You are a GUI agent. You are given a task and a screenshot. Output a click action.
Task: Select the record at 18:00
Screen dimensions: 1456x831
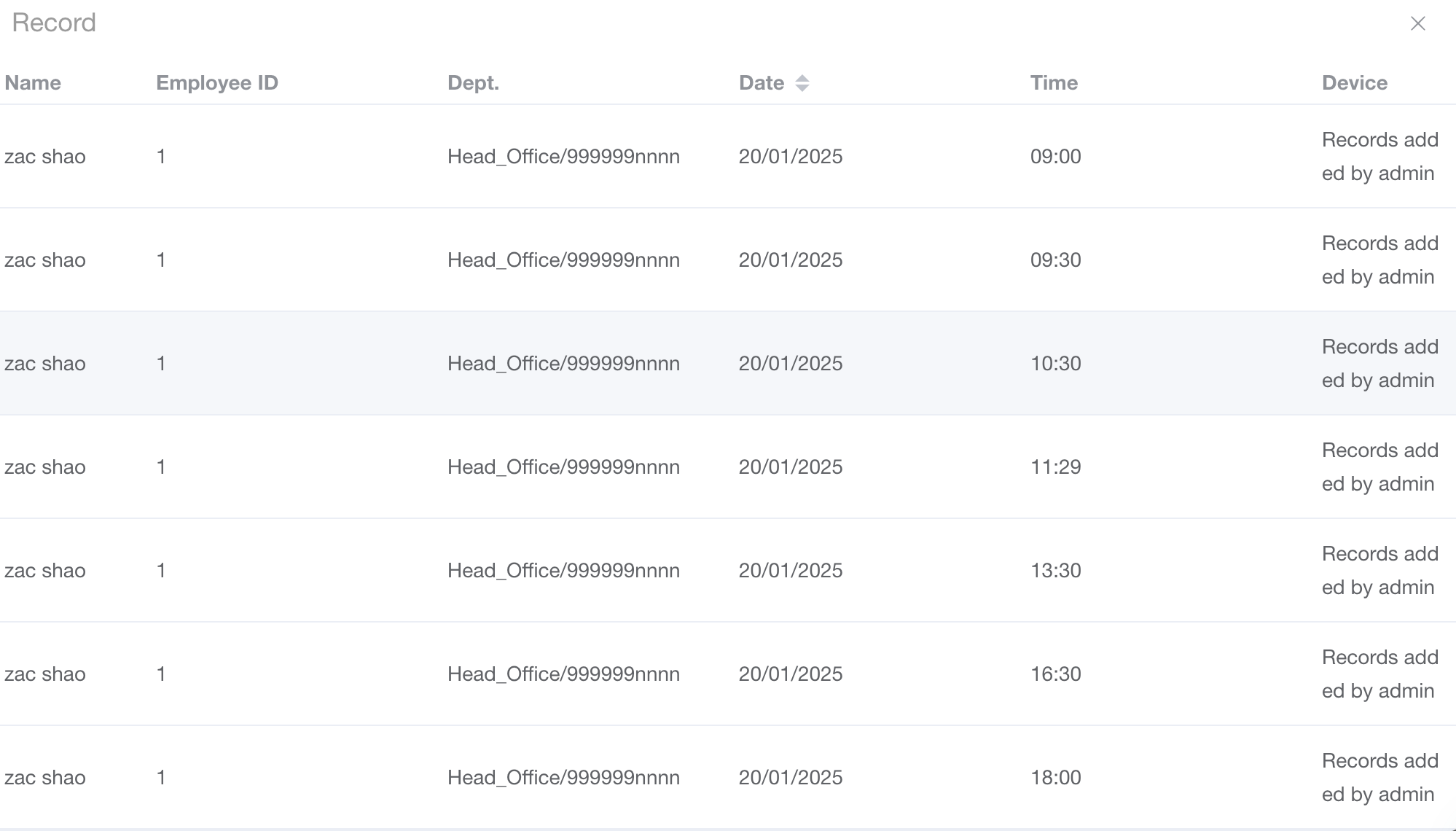click(1055, 778)
